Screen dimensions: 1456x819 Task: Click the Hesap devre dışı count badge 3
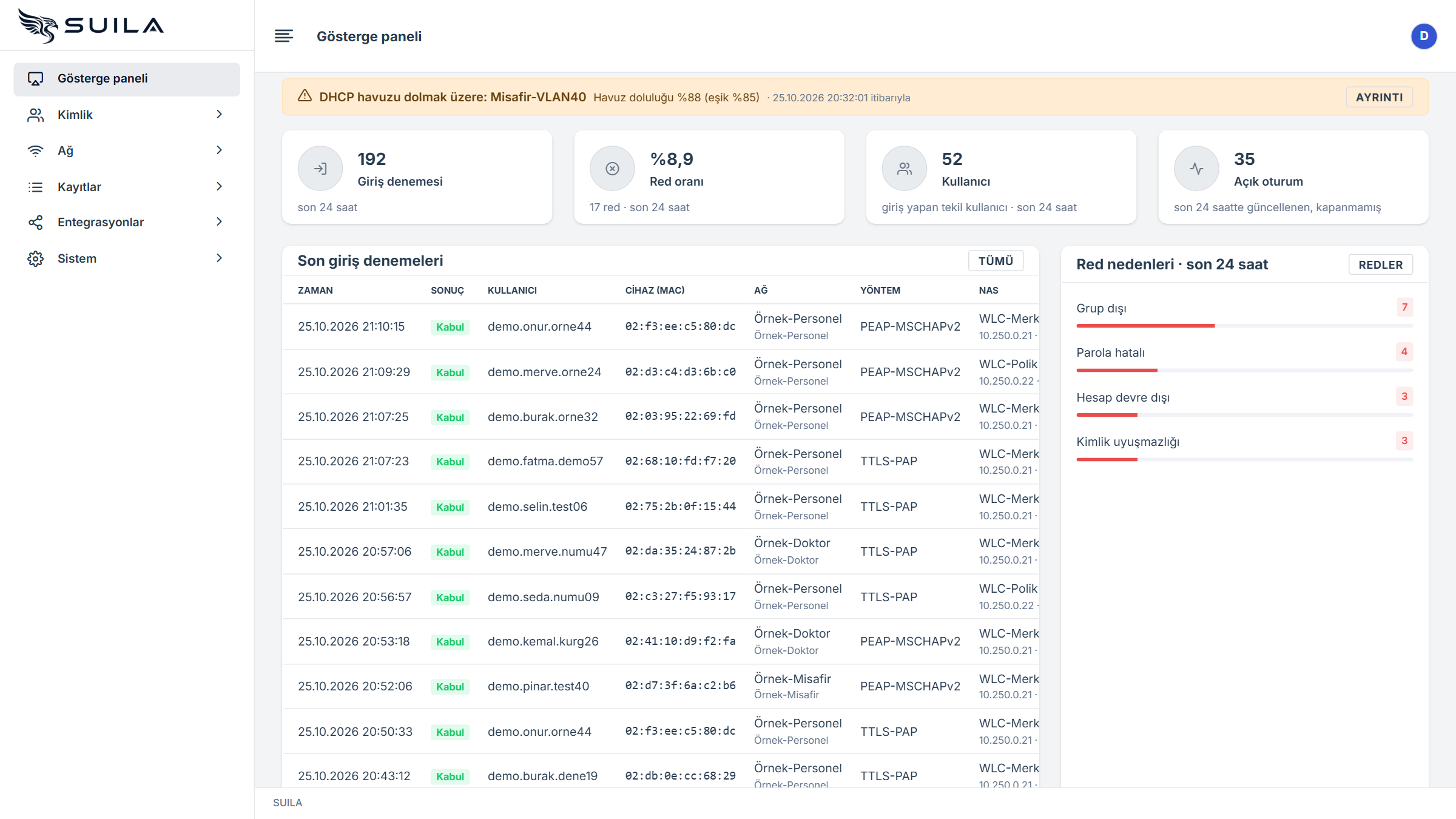pyautogui.click(x=1404, y=396)
